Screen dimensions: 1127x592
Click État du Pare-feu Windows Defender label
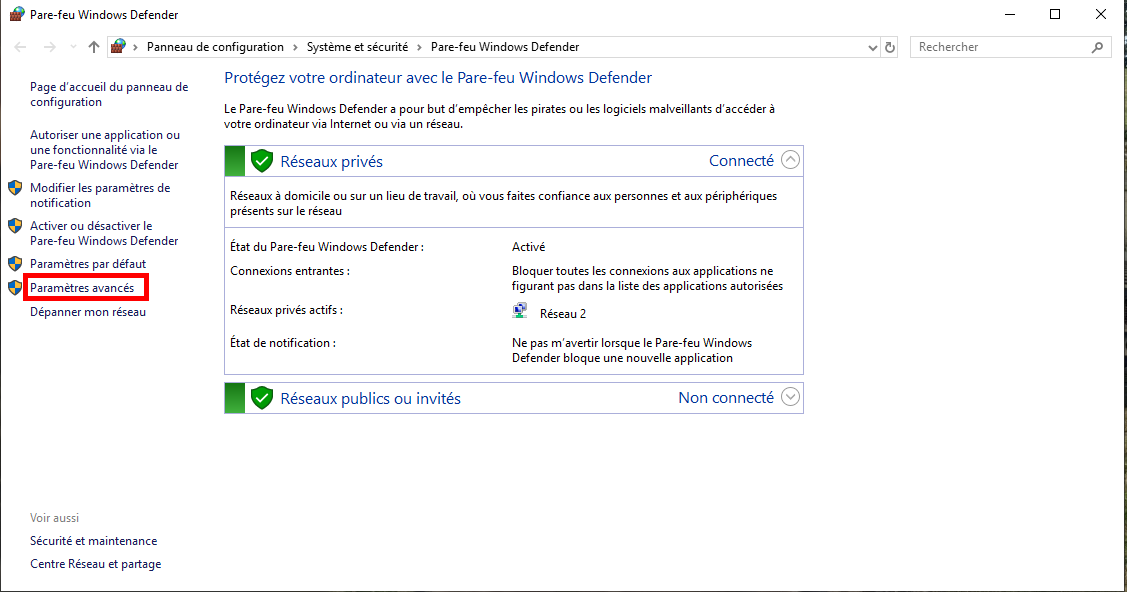click(x=327, y=247)
